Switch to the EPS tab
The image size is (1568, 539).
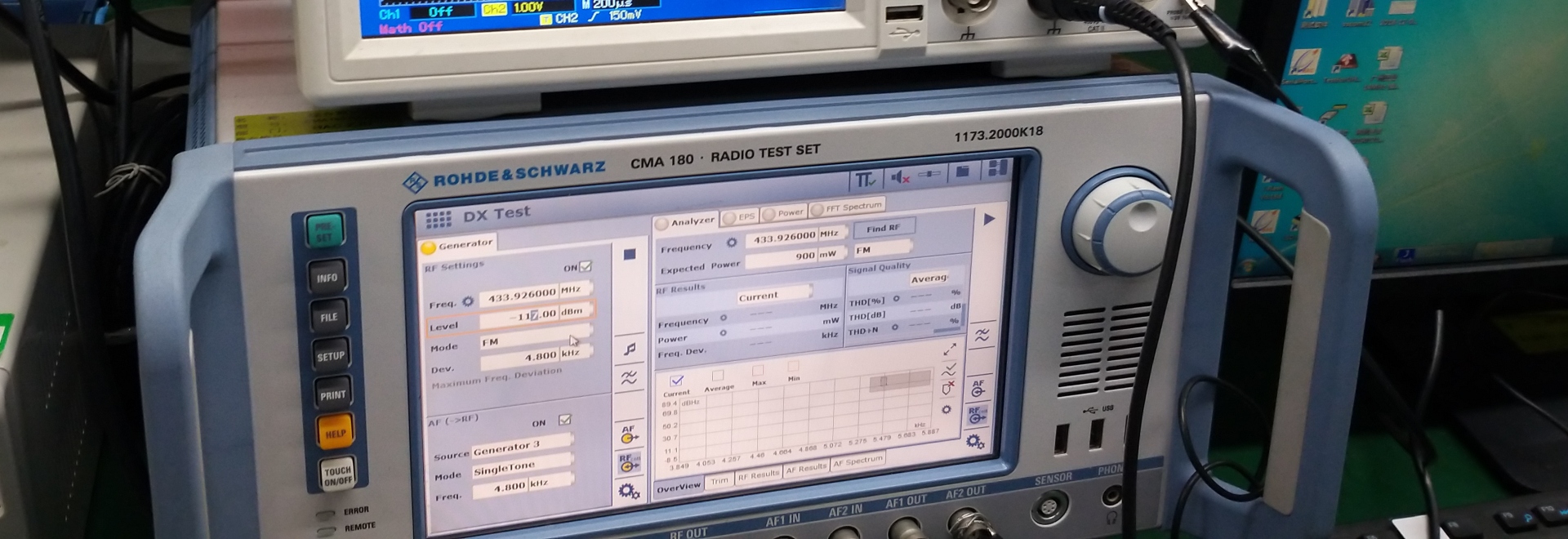pyautogui.click(x=740, y=216)
